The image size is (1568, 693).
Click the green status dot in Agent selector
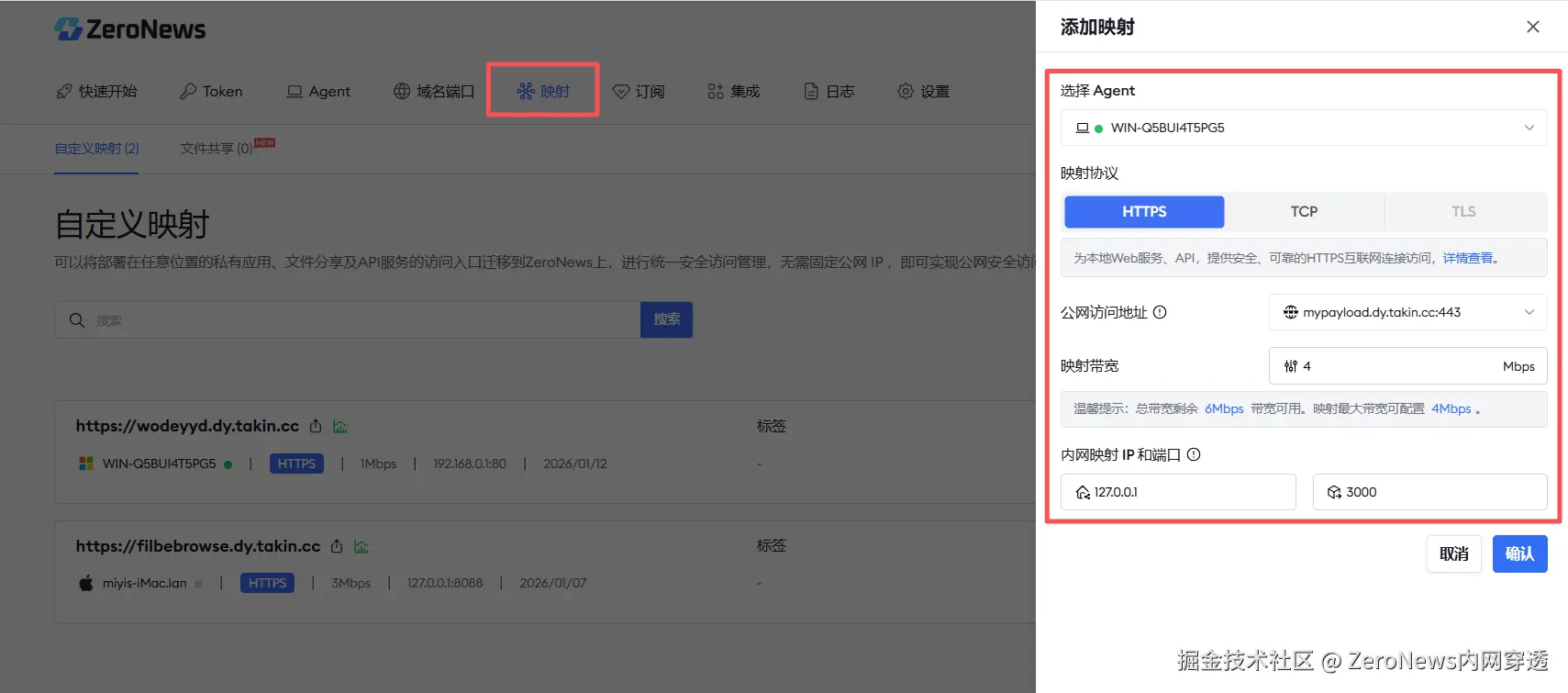tap(1098, 129)
